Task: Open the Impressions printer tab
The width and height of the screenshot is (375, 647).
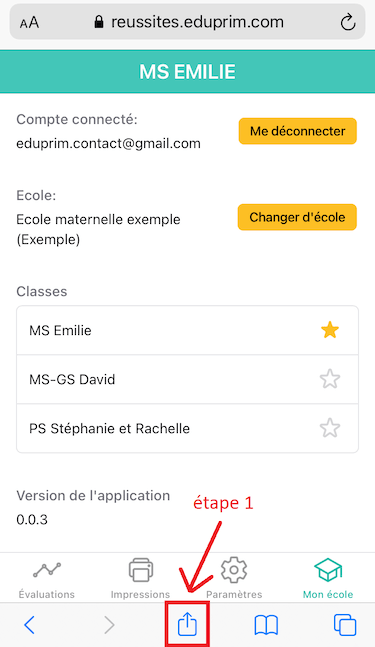Action: pyautogui.click(x=140, y=579)
